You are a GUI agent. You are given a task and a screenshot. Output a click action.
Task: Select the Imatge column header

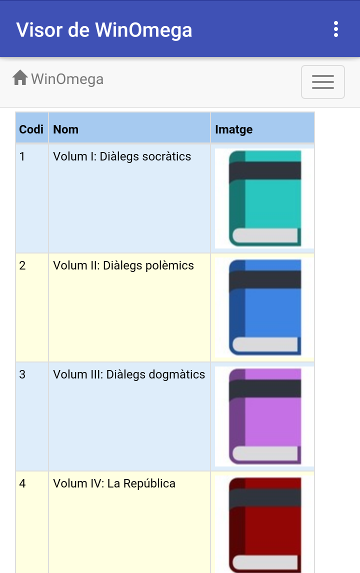262,129
